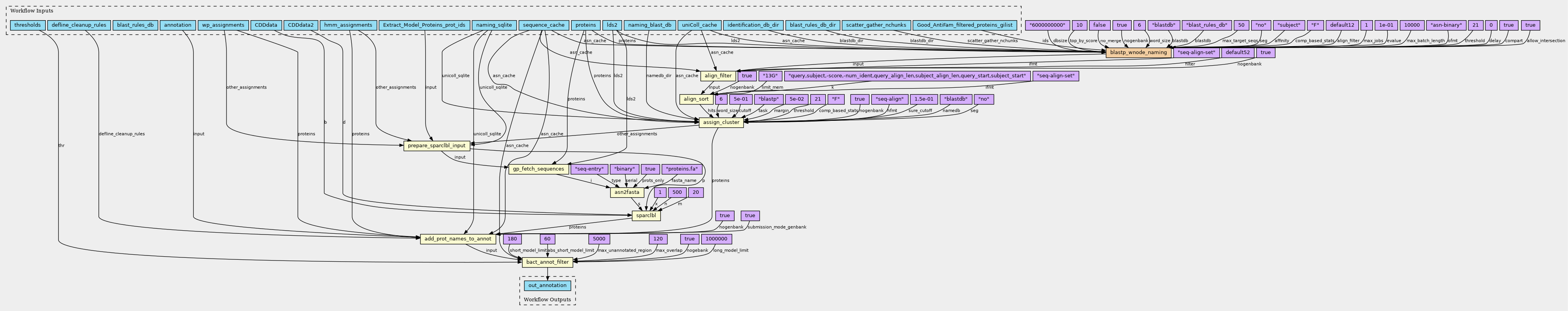Click the annotation input node
The height and width of the screenshot is (311, 1568).
point(178,26)
